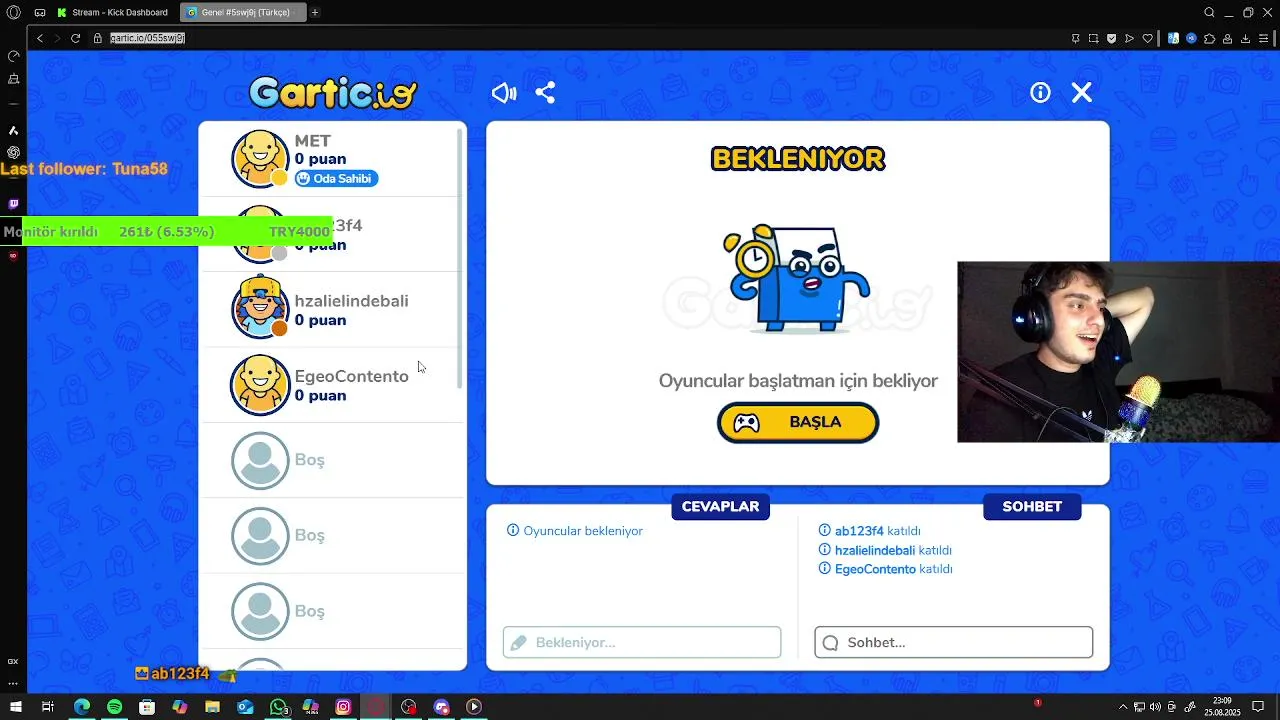Click the Gartic.io logo
The height and width of the screenshot is (720, 1280).
point(333,93)
